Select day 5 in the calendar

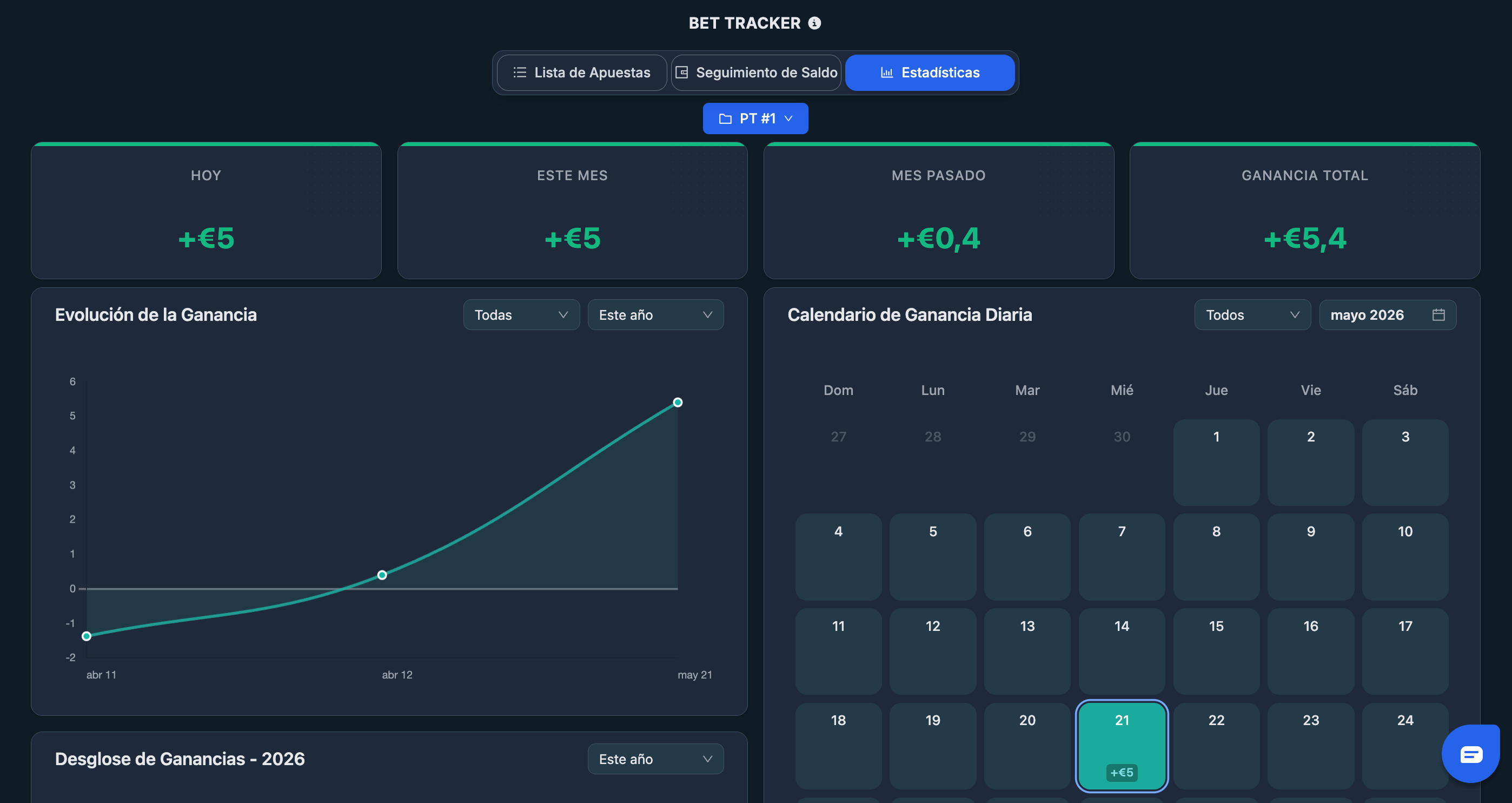tap(933, 557)
